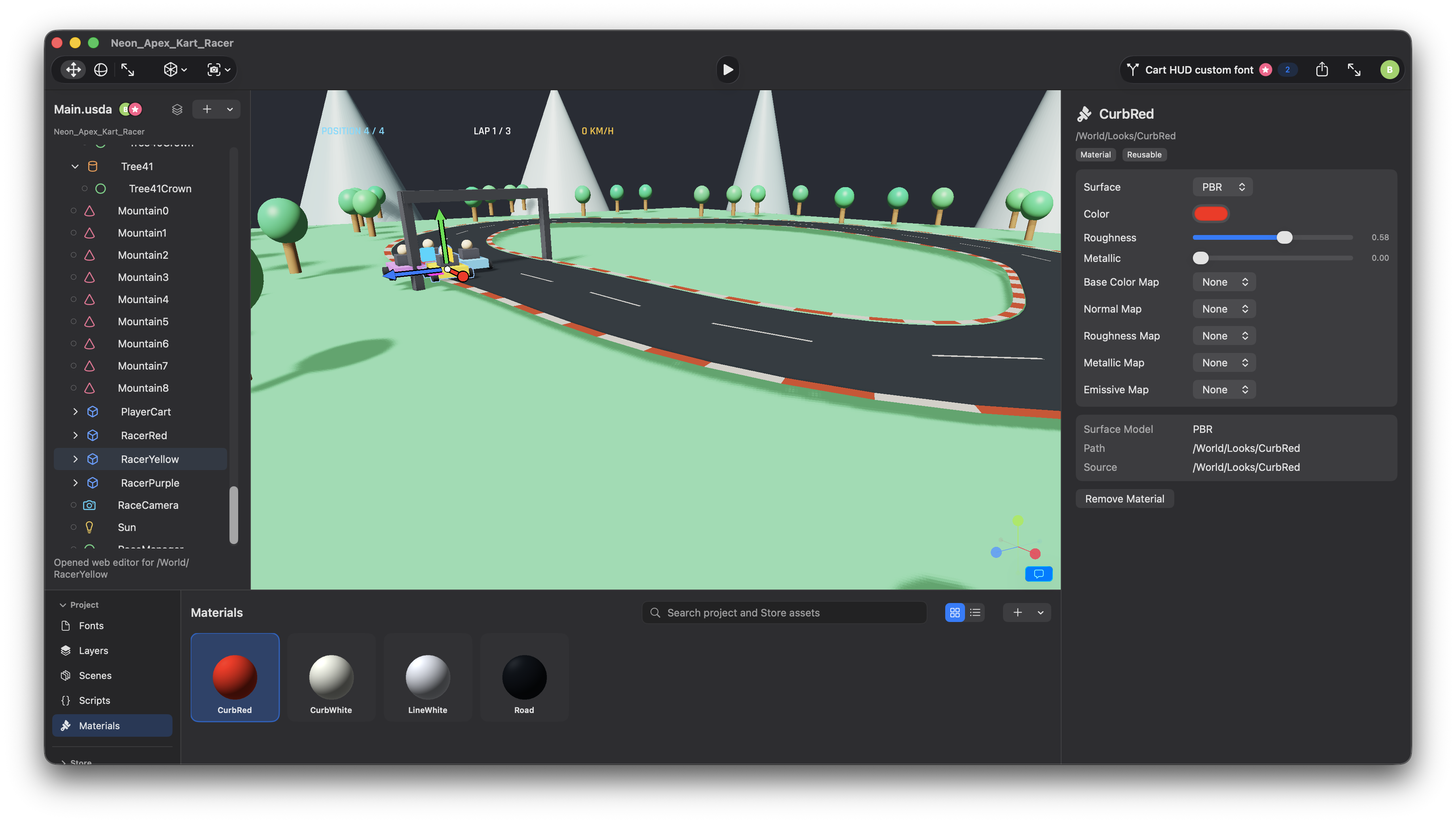Open the camera view options menu
1456x823 pixels.
[x=219, y=70]
